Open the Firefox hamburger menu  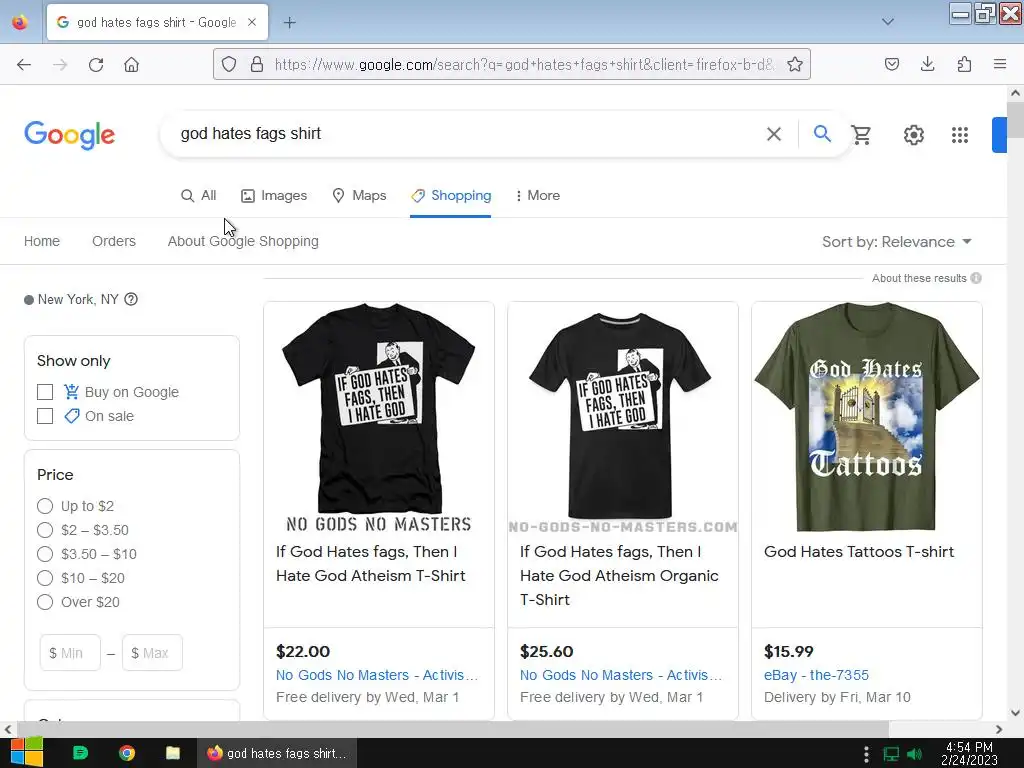pos(1000,64)
